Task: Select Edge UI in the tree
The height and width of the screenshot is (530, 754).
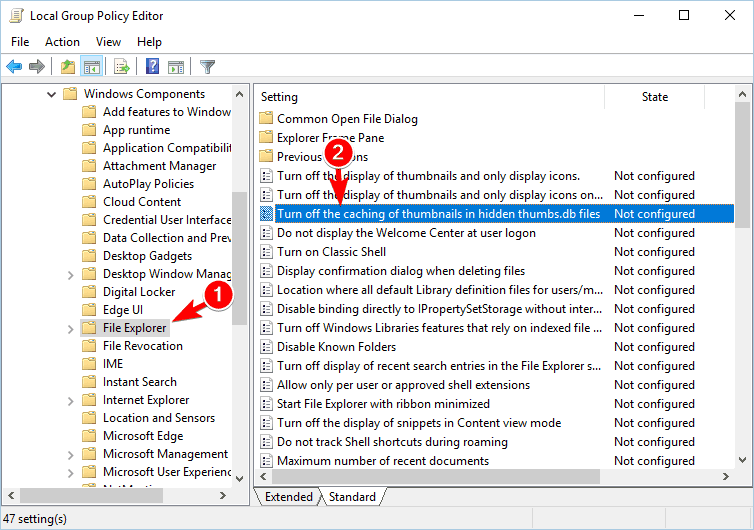Action: [123, 310]
